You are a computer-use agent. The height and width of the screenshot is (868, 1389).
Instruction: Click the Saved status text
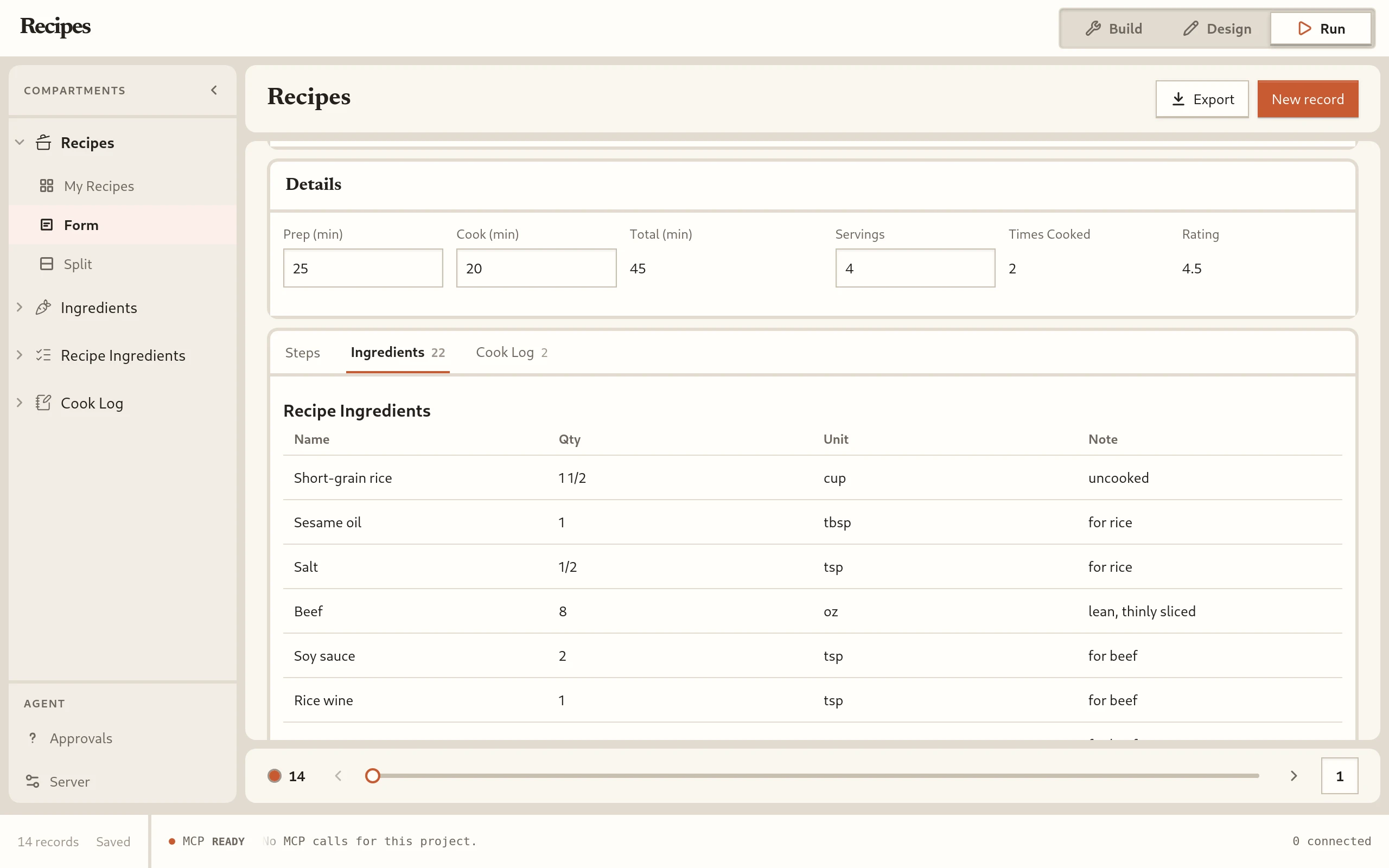113,841
